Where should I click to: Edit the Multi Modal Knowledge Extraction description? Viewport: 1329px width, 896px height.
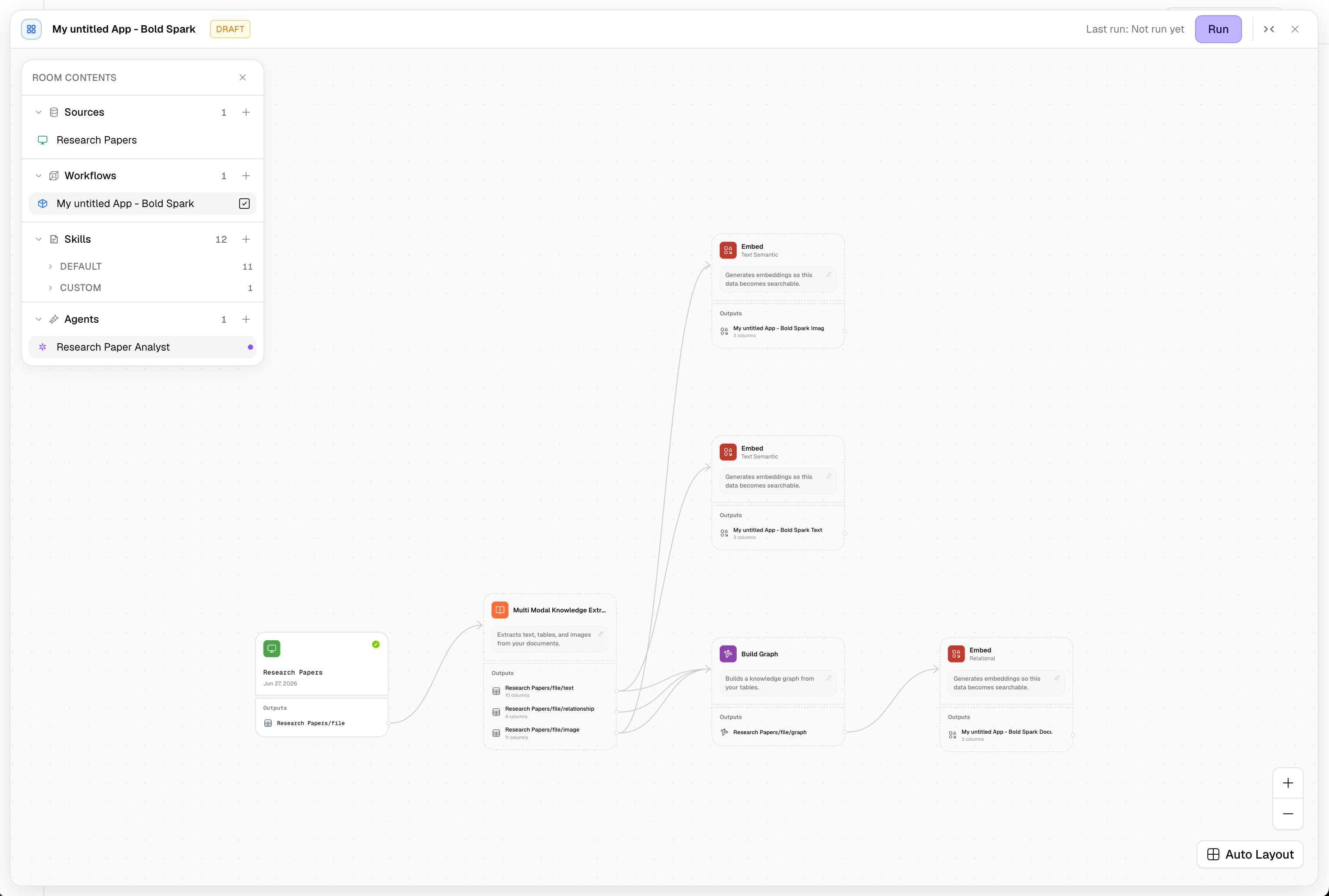pos(601,634)
